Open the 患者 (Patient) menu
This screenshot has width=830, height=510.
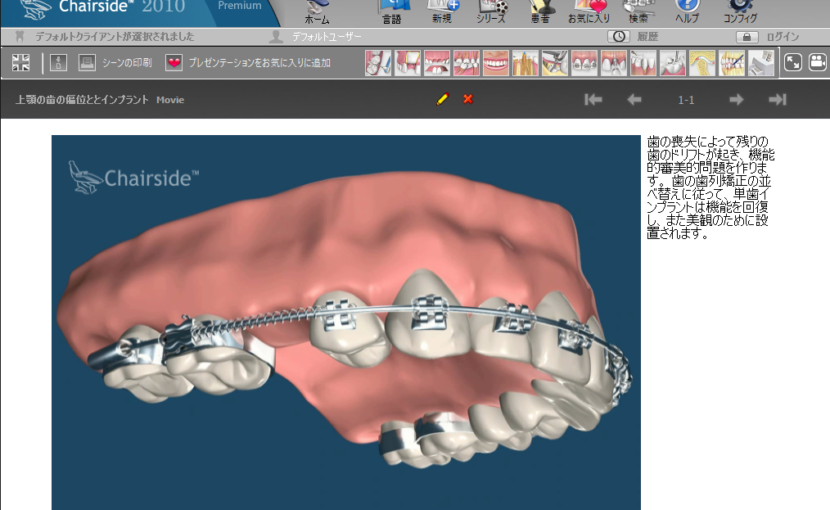pos(540,13)
